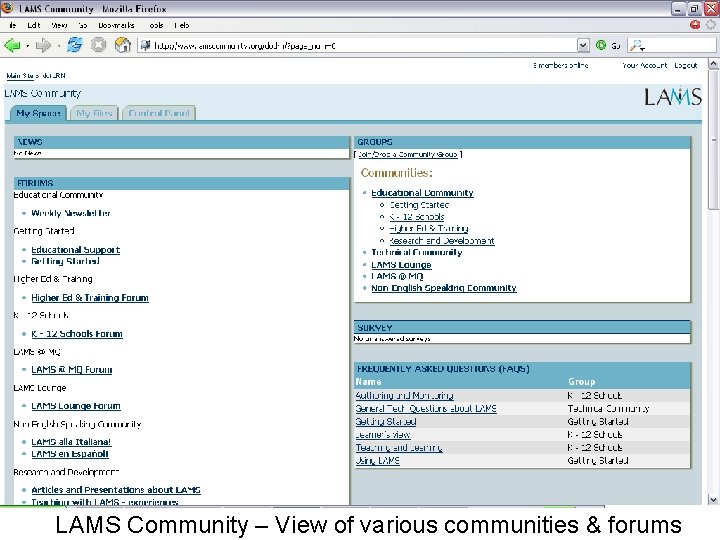Open the View menu
Image resolution: width=720 pixels, height=540 pixels.
[x=59, y=25]
